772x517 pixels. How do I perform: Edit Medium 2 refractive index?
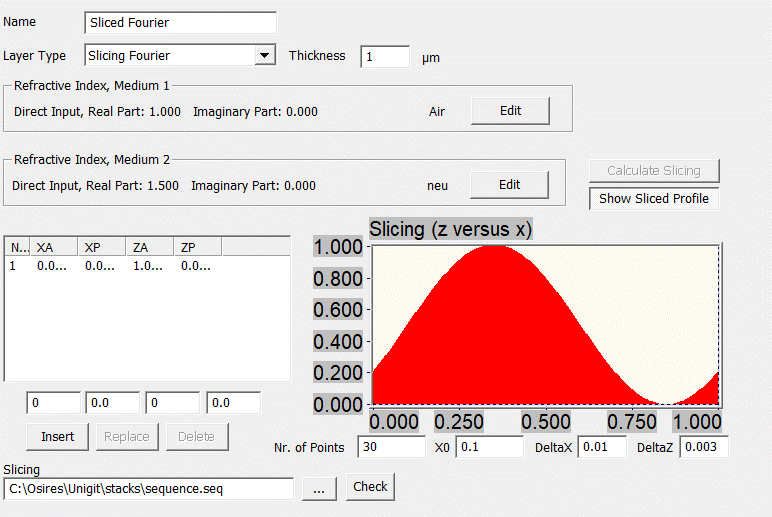[509, 185]
